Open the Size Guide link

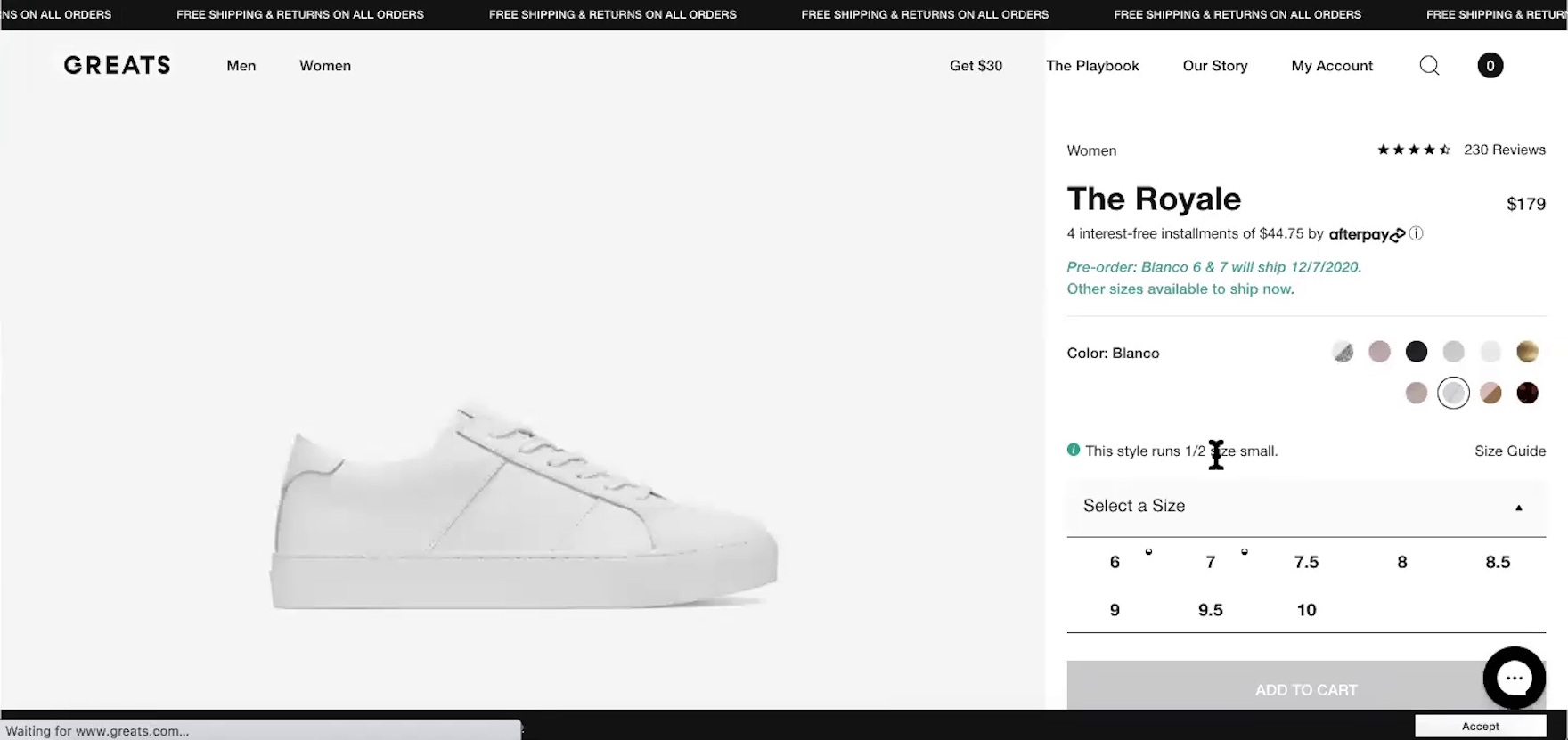pos(1509,451)
